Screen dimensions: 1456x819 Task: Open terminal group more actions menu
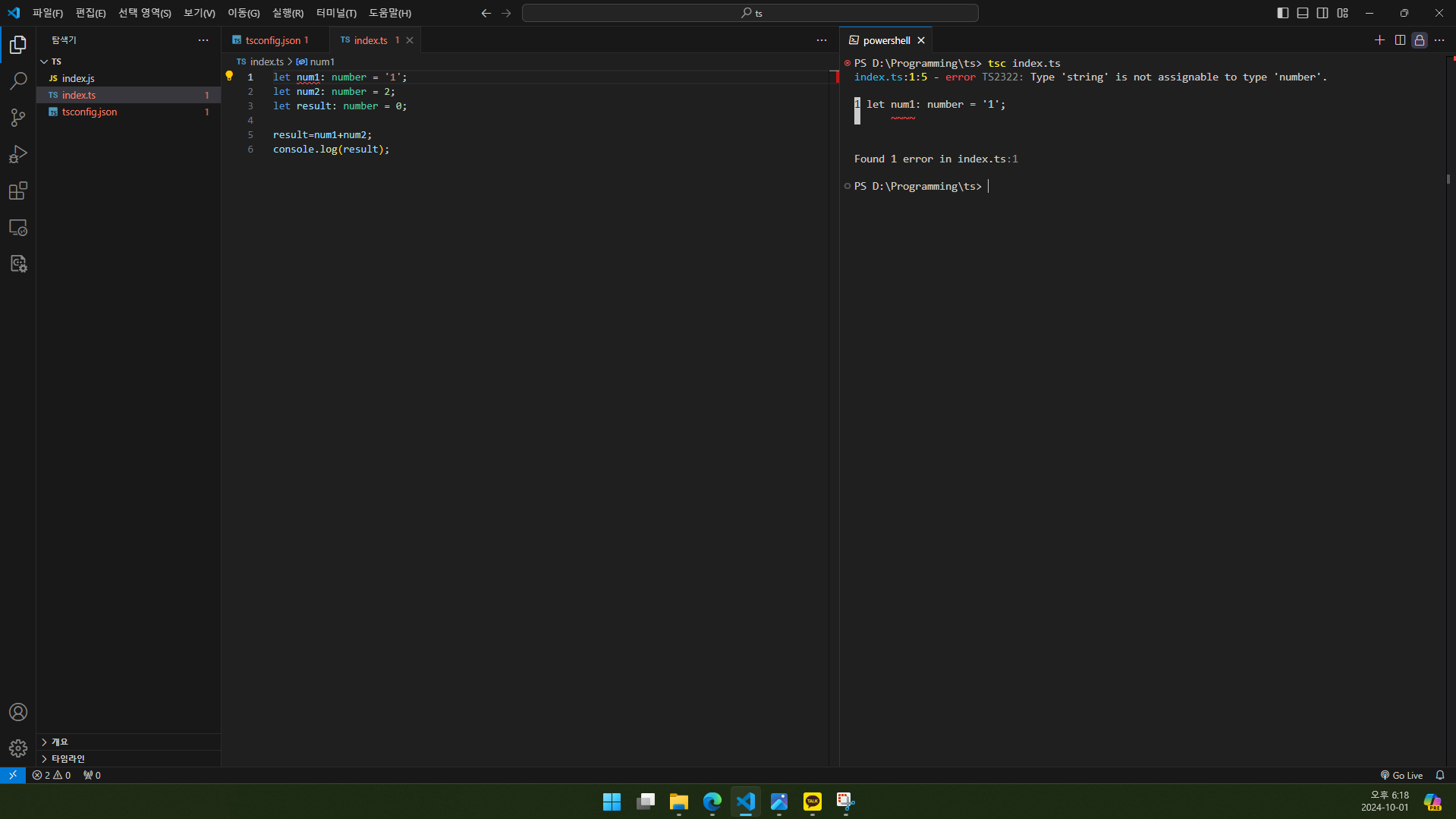1439,40
